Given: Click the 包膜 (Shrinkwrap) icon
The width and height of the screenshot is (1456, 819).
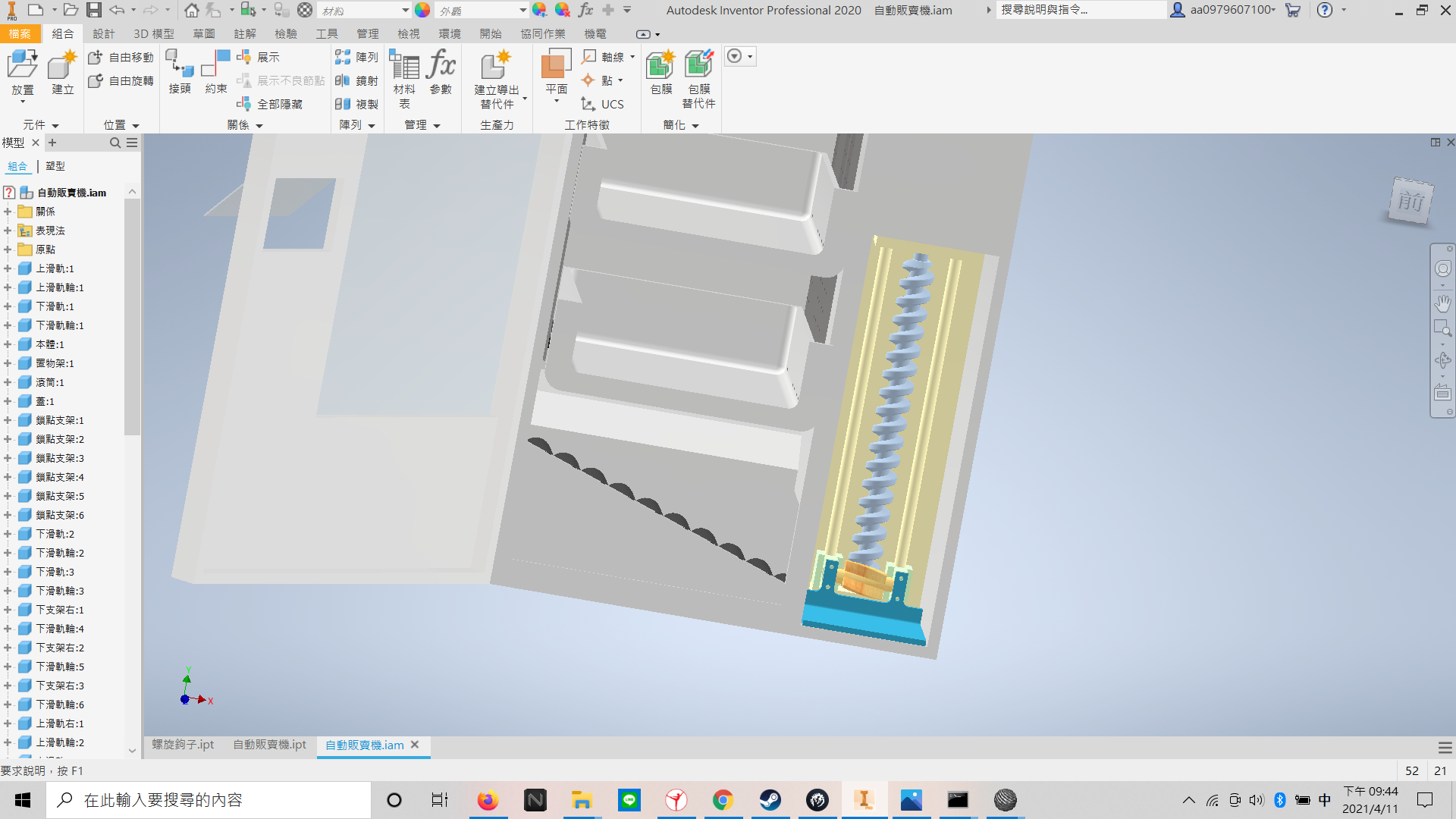Looking at the screenshot, I should tap(661, 72).
